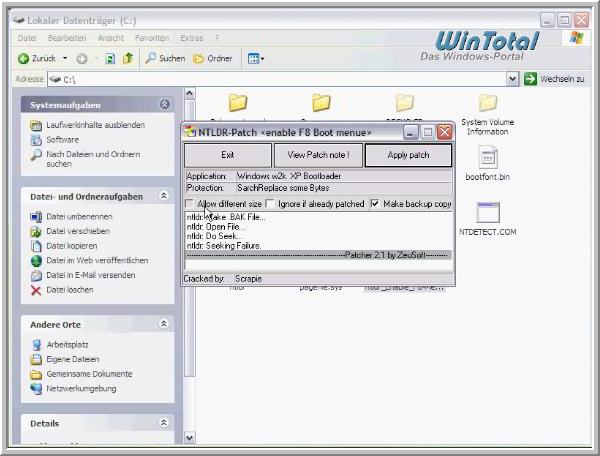Click the Datei verschieben icon
The height and width of the screenshot is (456, 600).
click(x=36, y=231)
